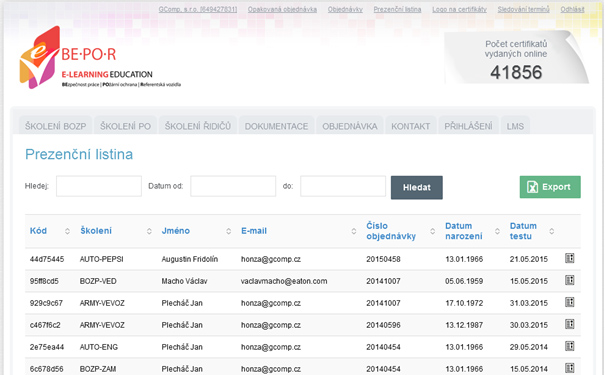Open detail icon for row 6c678d56
The width and height of the screenshot is (605, 375).
click(x=570, y=368)
